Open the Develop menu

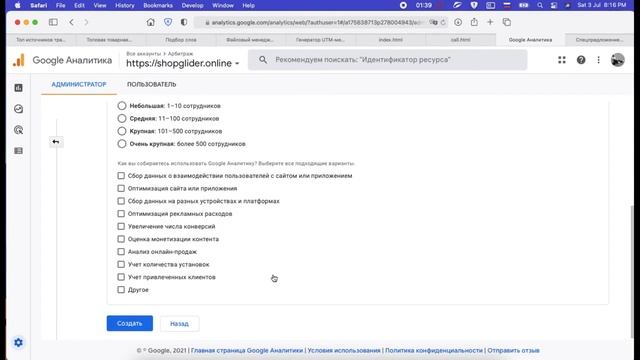tap(192, 5)
